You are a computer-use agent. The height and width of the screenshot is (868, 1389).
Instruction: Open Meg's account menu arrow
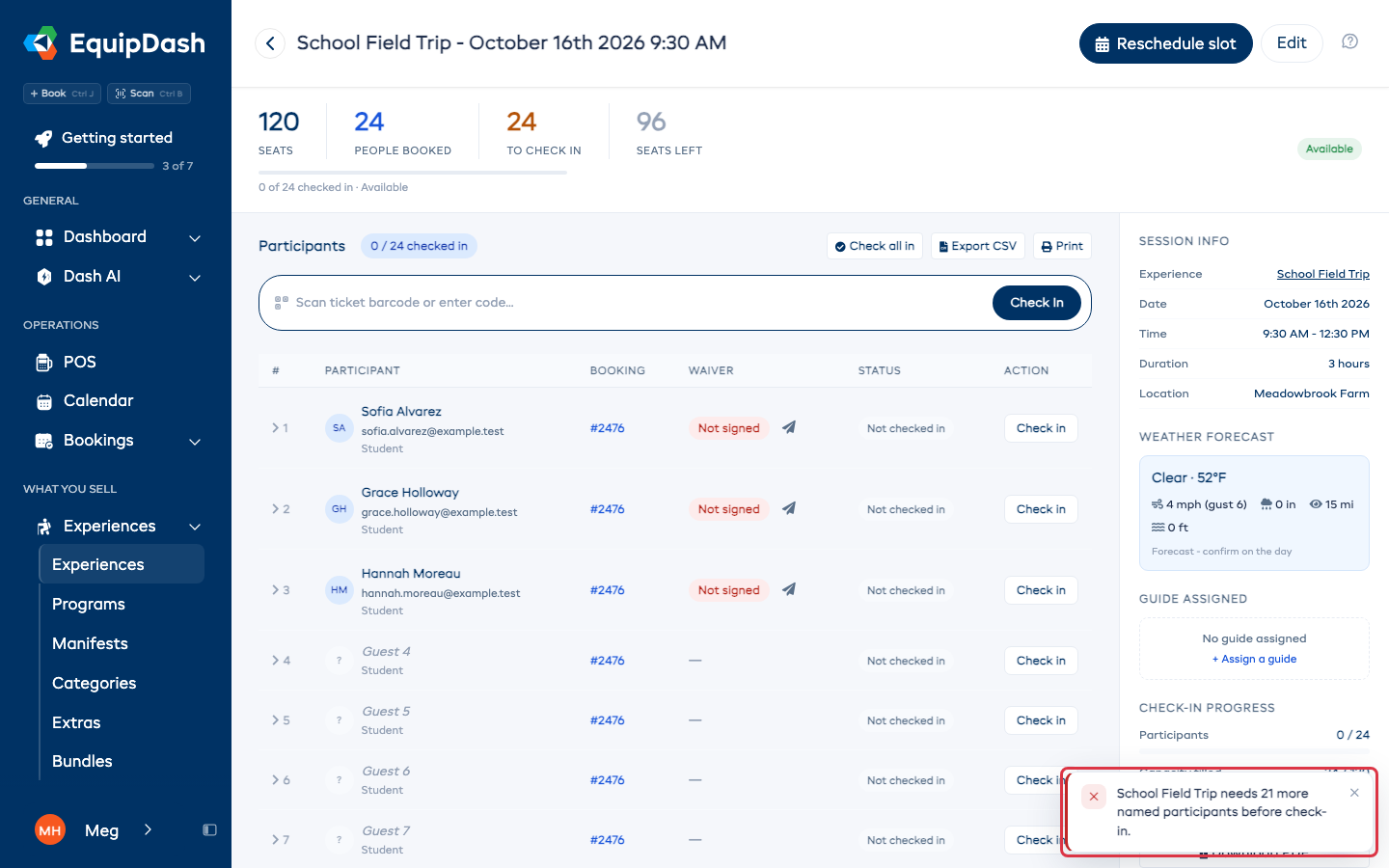pos(148,829)
